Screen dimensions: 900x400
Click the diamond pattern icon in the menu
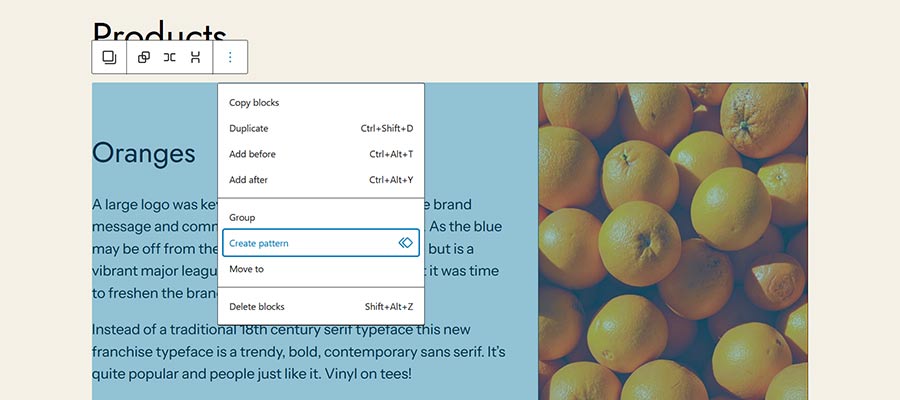point(406,243)
